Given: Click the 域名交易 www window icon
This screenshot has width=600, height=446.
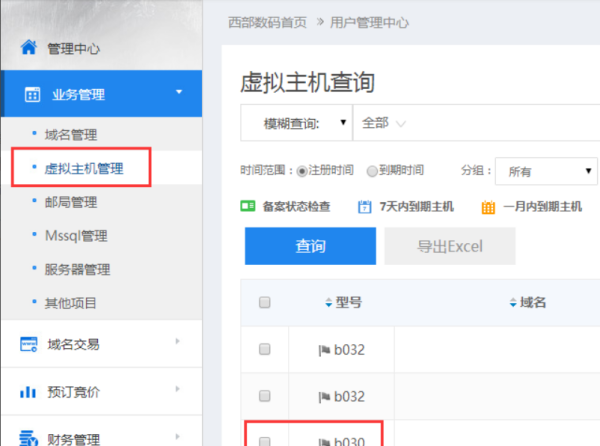Looking at the screenshot, I should pyautogui.click(x=29, y=344).
